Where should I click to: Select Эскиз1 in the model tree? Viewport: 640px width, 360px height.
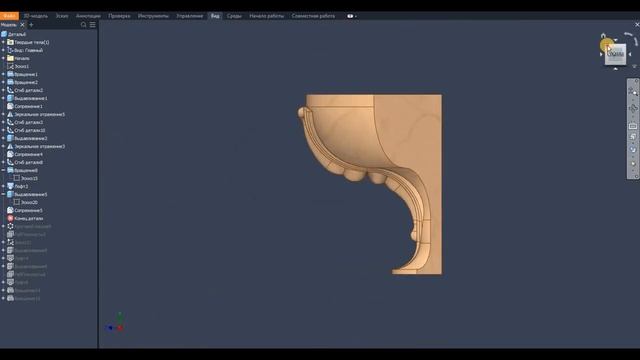21,66
